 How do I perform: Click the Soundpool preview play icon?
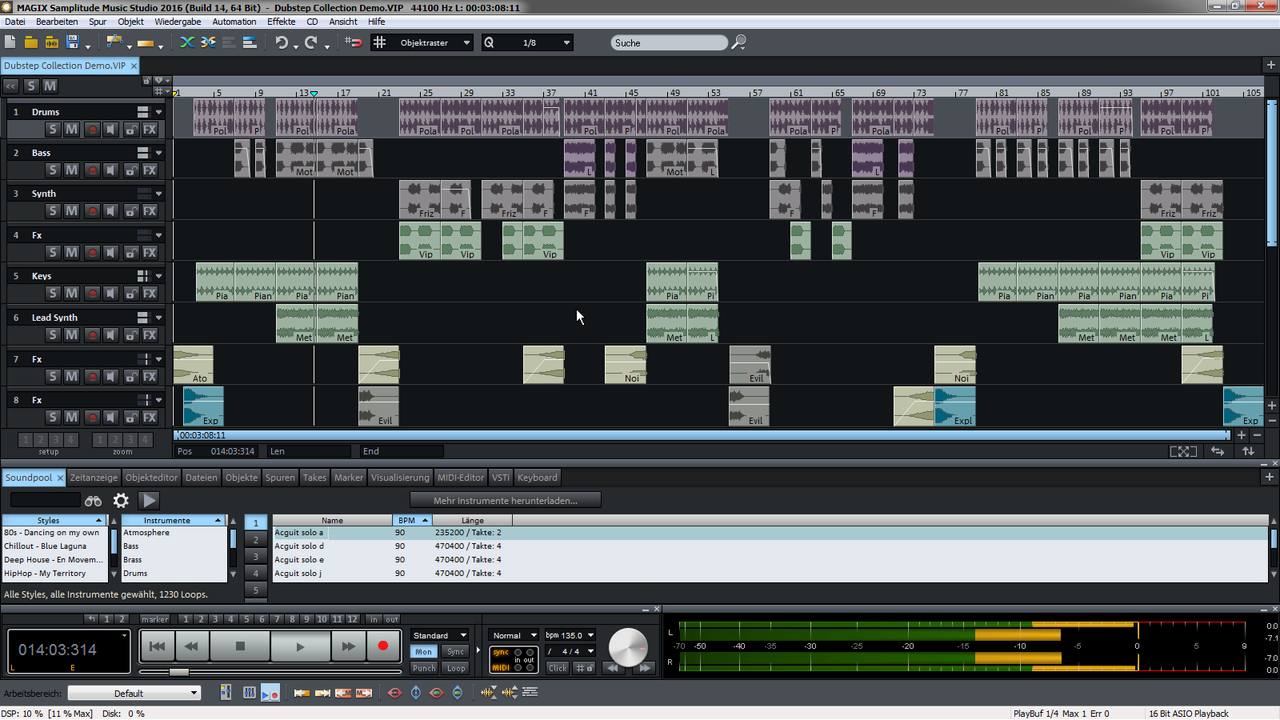149,500
